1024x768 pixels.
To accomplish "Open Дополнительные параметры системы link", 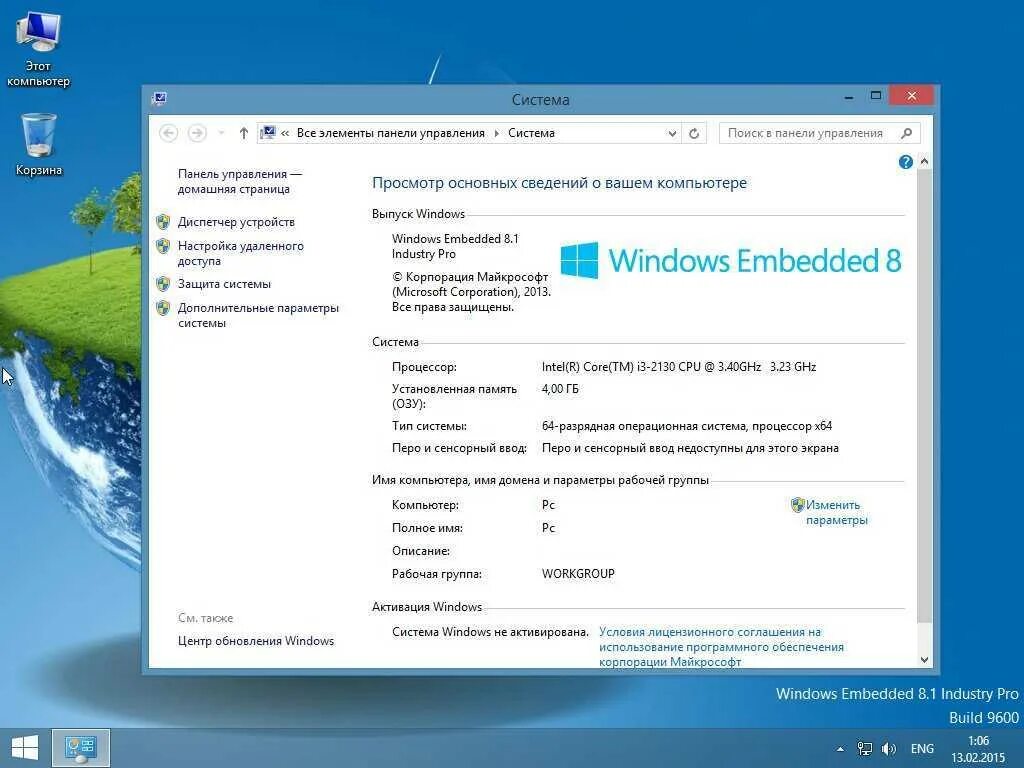I will [x=258, y=315].
